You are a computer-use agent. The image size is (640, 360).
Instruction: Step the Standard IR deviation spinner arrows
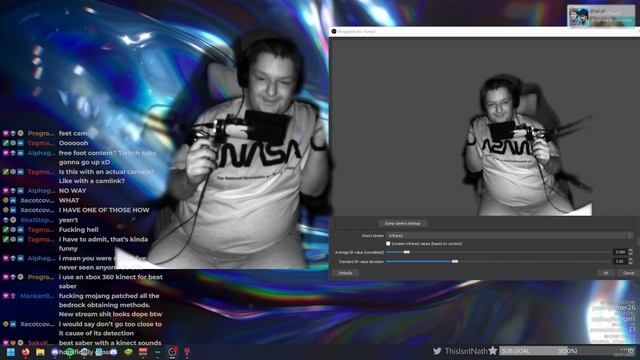pos(631,261)
